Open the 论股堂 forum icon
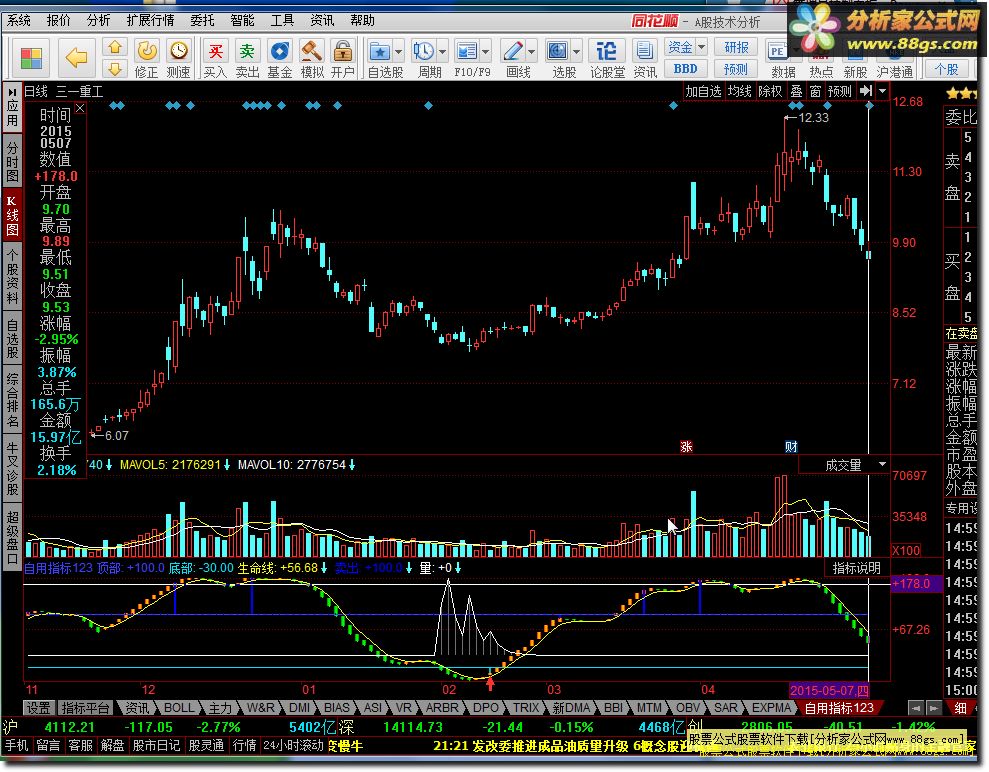 click(607, 59)
